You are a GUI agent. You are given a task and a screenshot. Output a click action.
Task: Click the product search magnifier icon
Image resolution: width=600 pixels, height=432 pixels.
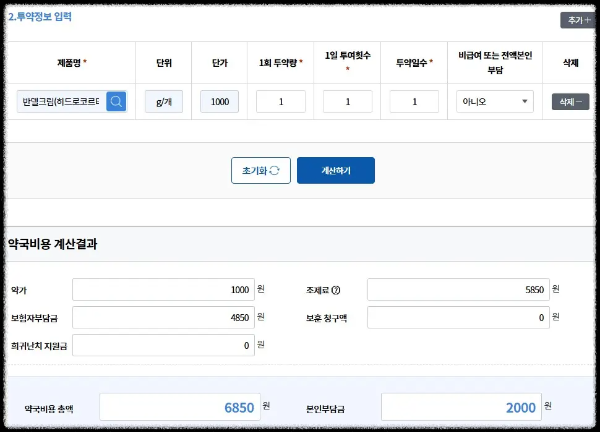tap(116, 101)
